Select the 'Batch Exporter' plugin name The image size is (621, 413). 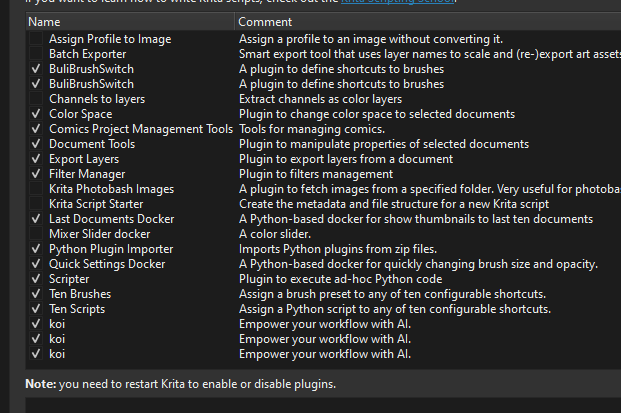click(88, 54)
